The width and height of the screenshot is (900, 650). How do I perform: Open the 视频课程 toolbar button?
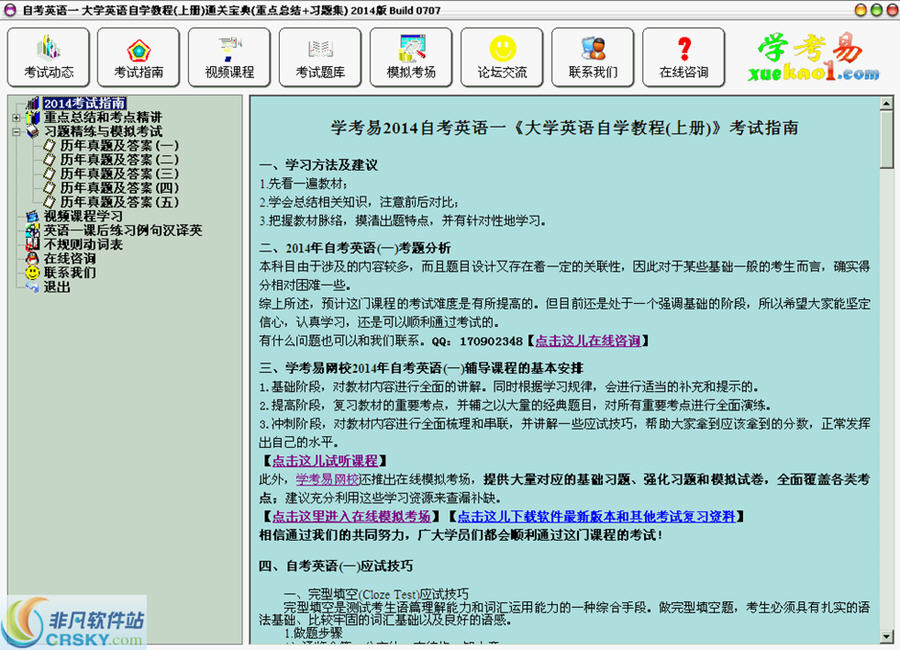point(230,57)
